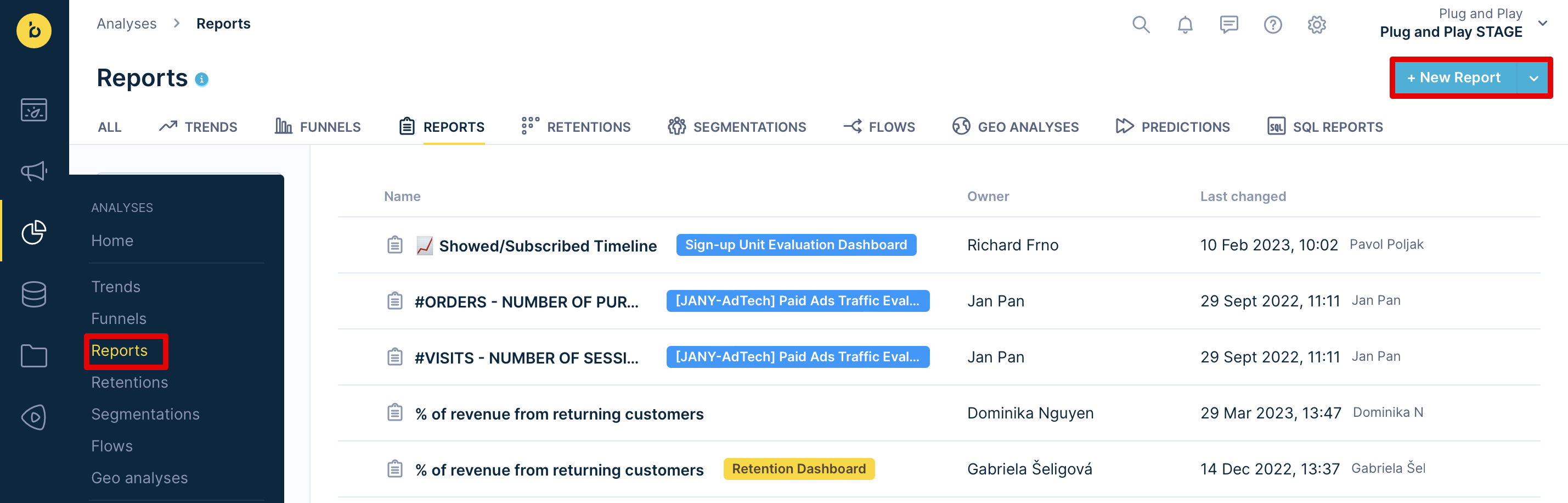1568x503 pixels.
Task: Click the Retention Dashboard tag
Action: tap(799, 469)
